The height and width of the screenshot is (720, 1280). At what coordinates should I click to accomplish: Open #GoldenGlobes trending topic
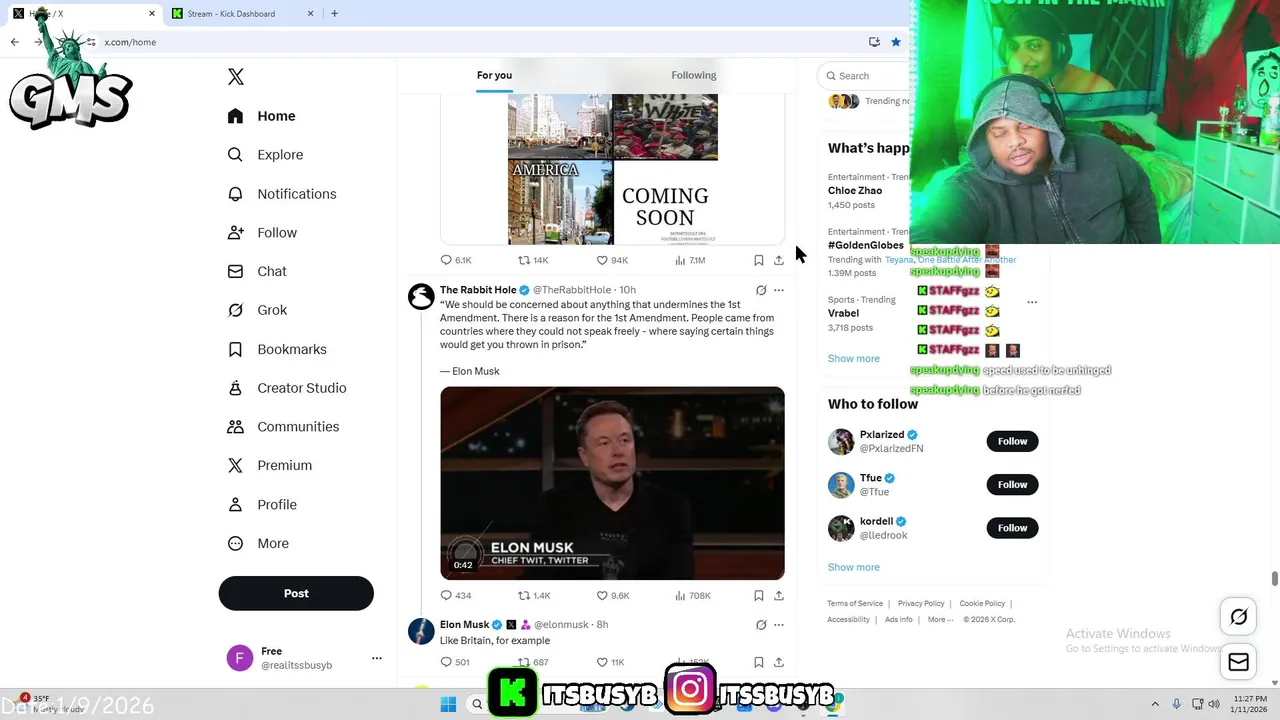point(866,245)
